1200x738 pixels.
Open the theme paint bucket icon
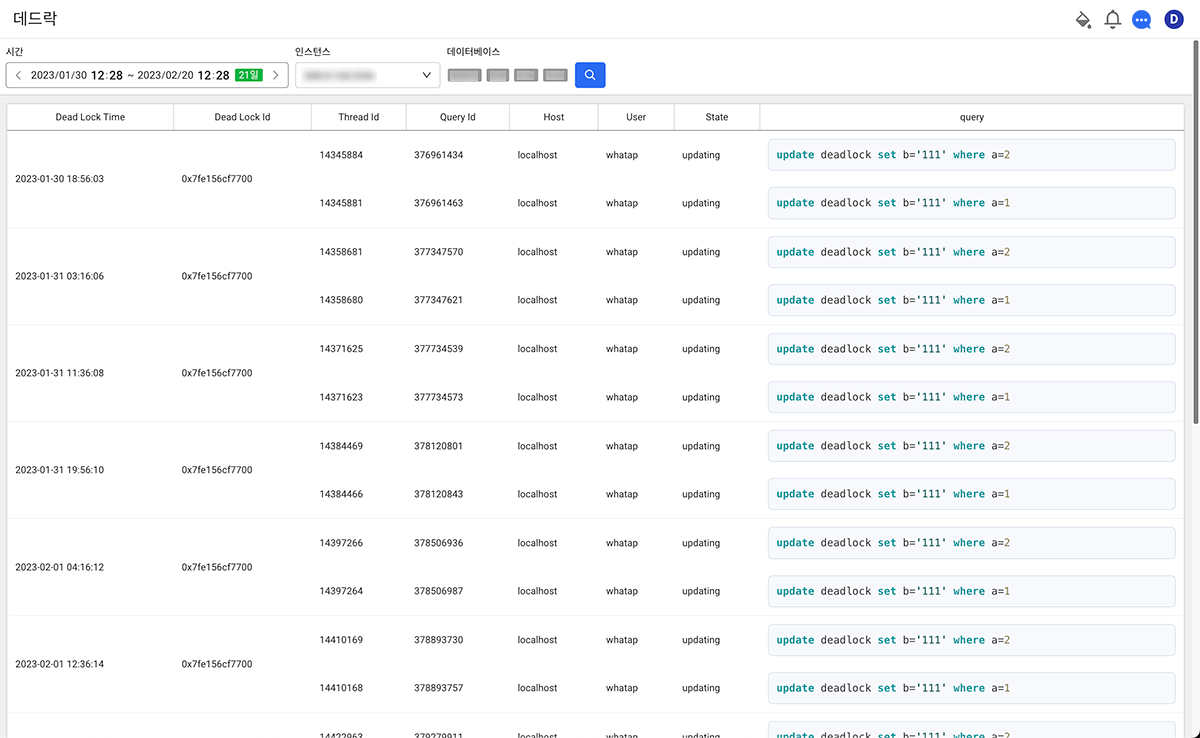click(1082, 19)
